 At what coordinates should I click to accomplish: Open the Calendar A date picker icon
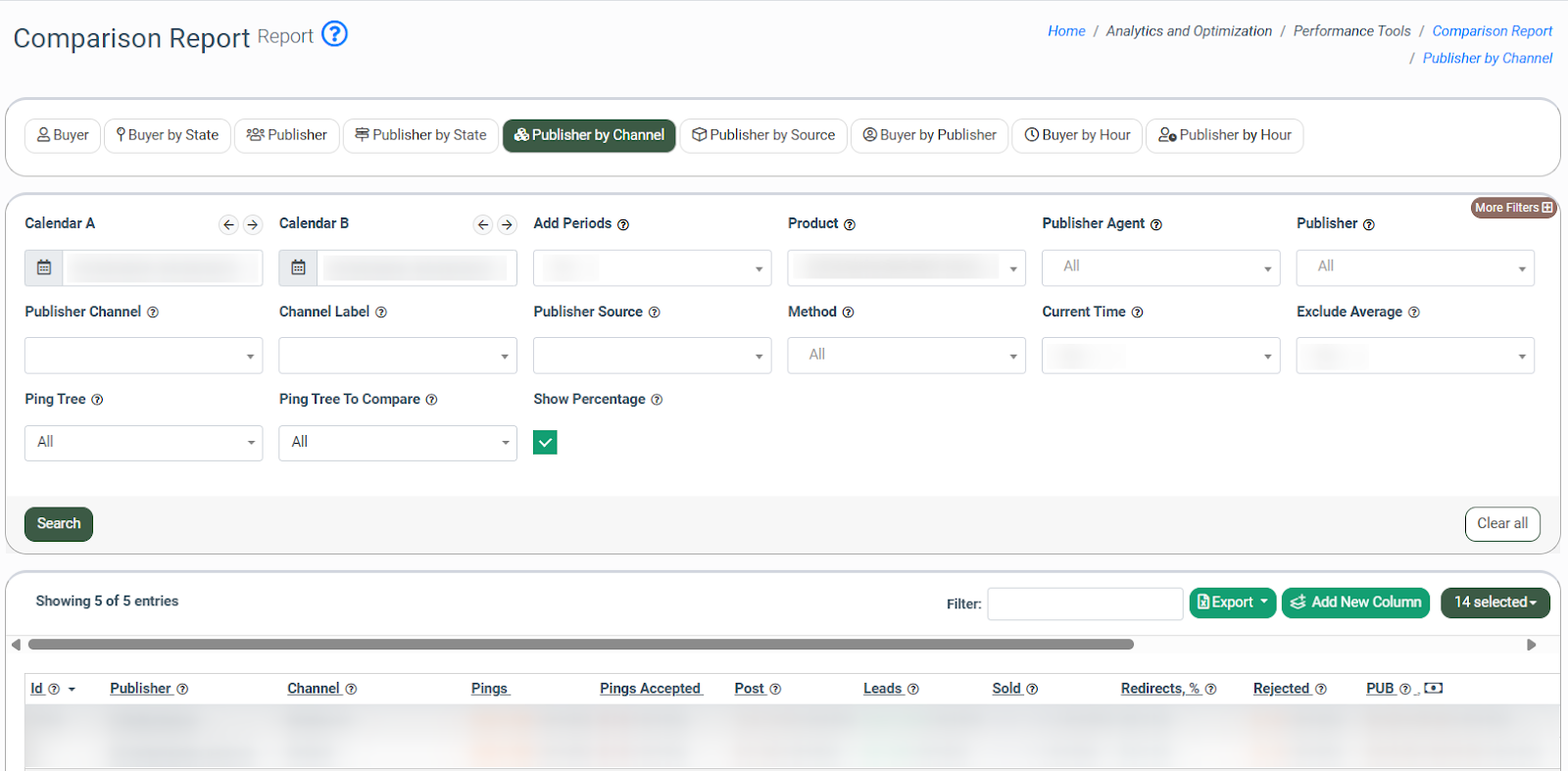pyautogui.click(x=44, y=267)
